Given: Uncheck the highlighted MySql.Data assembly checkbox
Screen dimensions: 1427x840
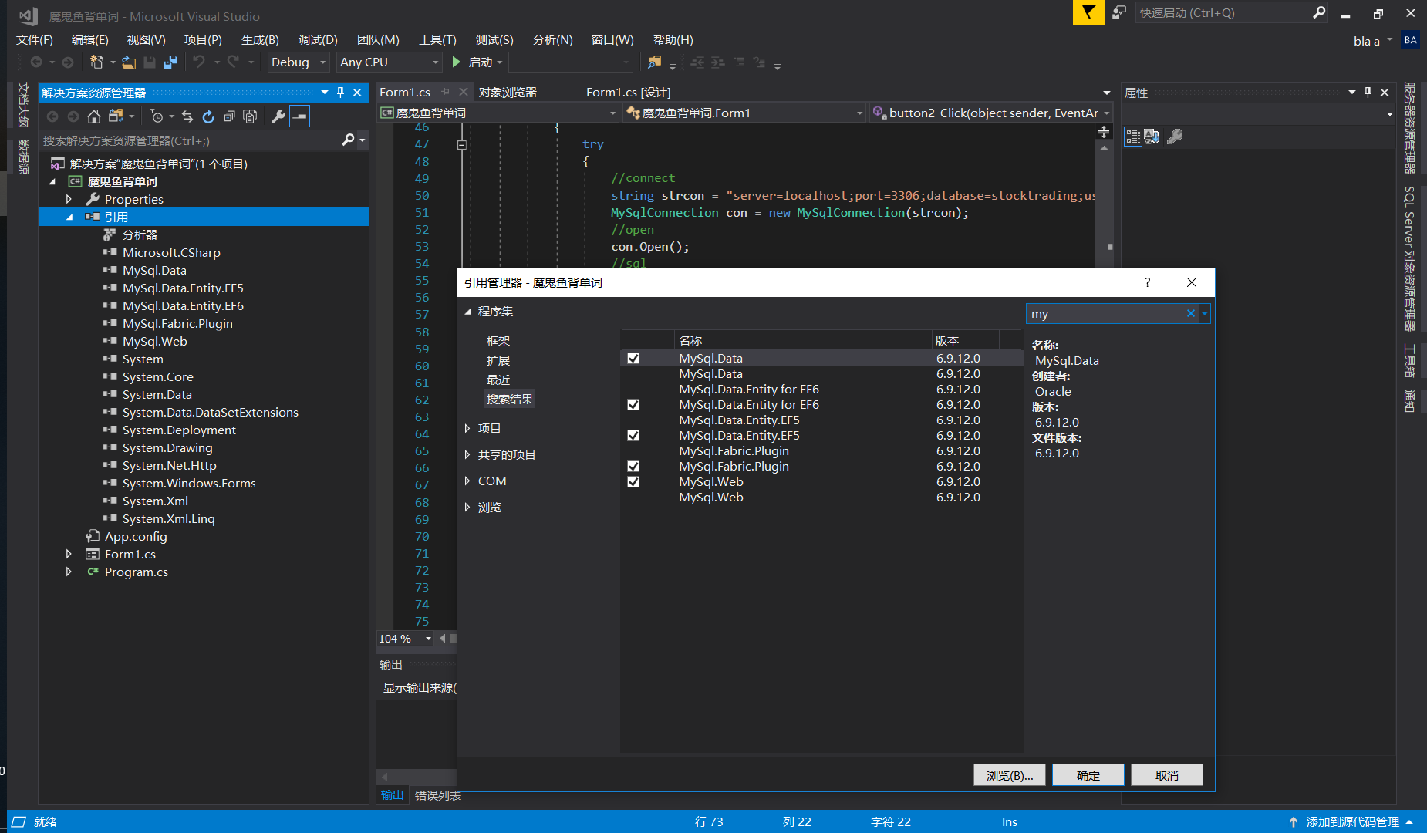Looking at the screenshot, I should tap(633, 359).
